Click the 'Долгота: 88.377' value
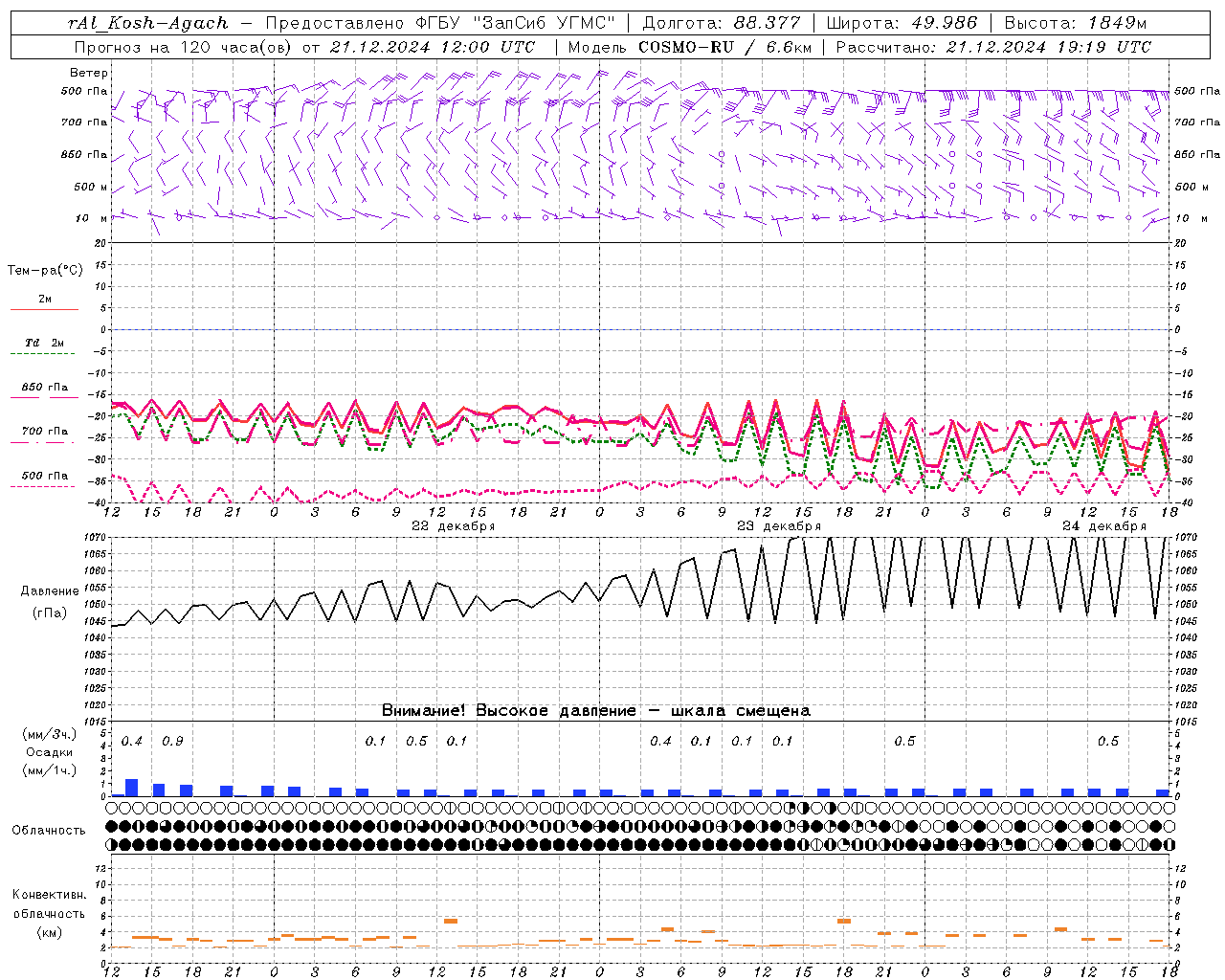Image resolution: width=1225 pixels, height=980 pixels. 721,23
